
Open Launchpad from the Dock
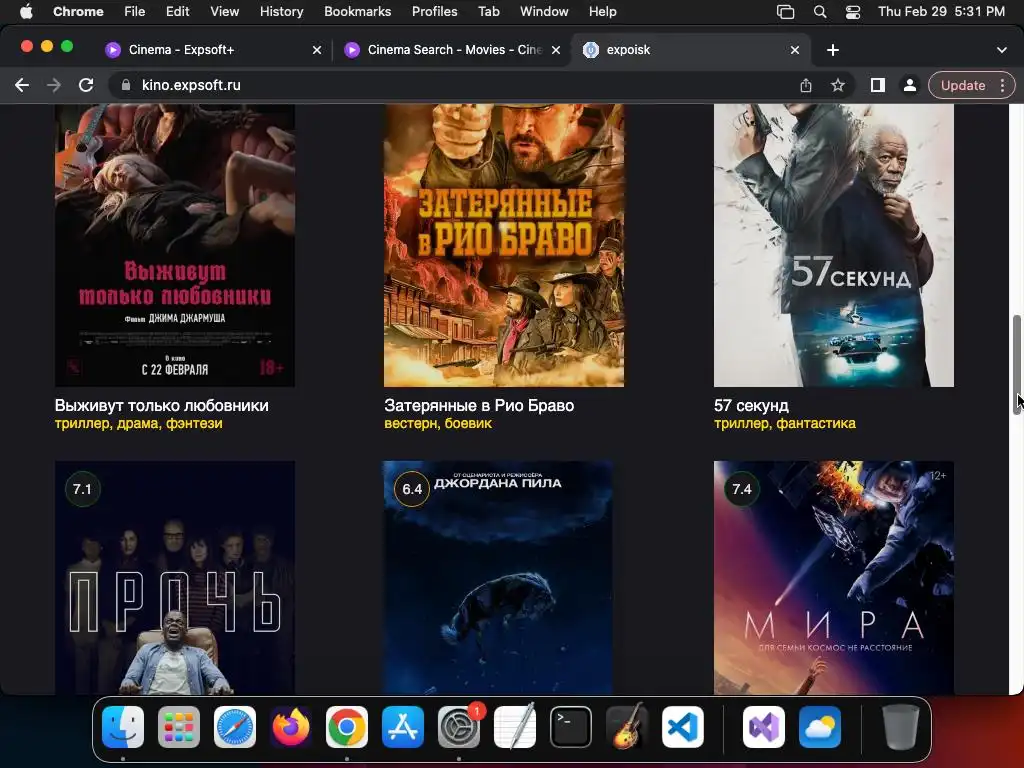pyautogui.click(x=179, y=727)
